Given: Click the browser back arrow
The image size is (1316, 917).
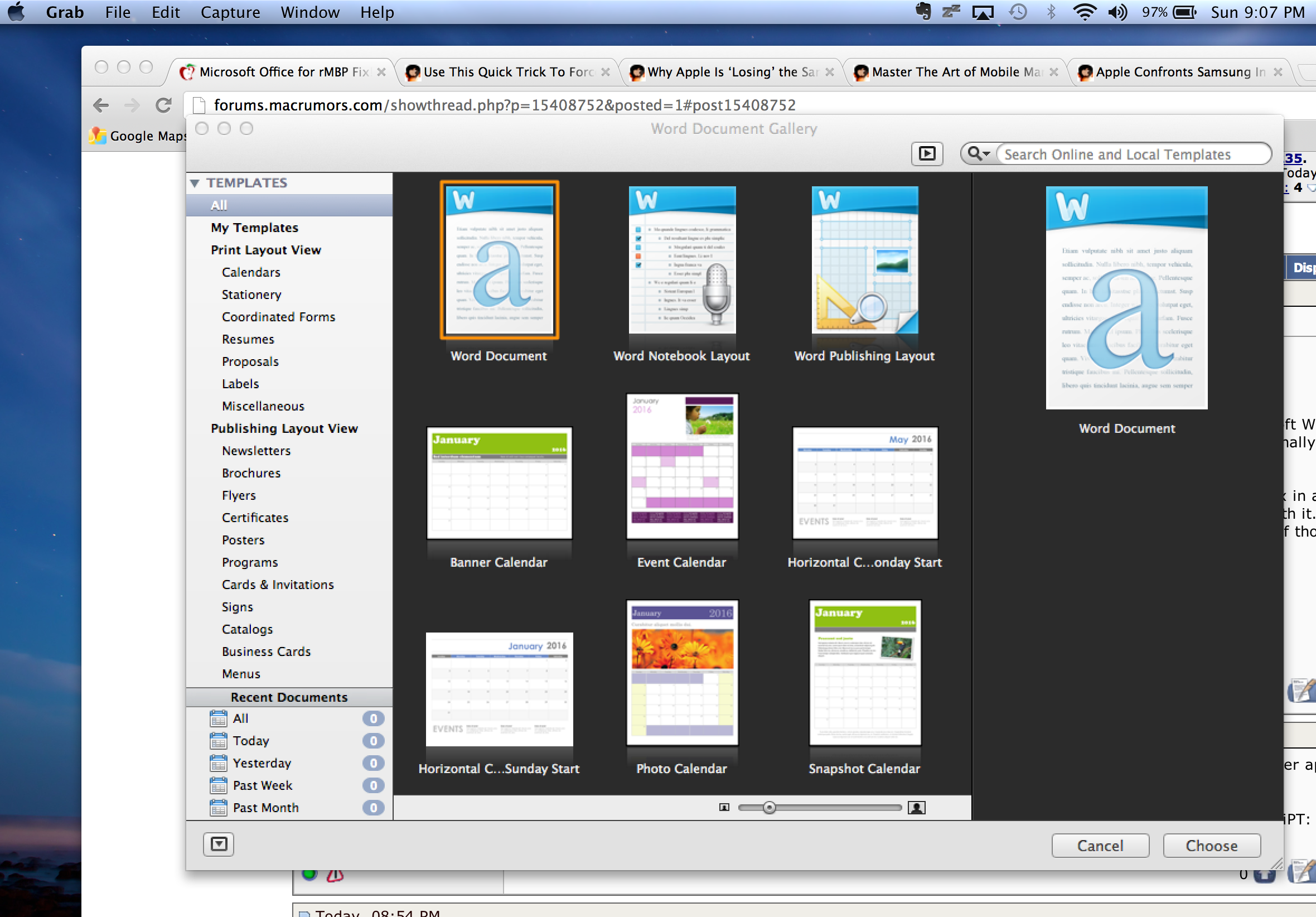Looking at the screenshot, I should (101, 105).
